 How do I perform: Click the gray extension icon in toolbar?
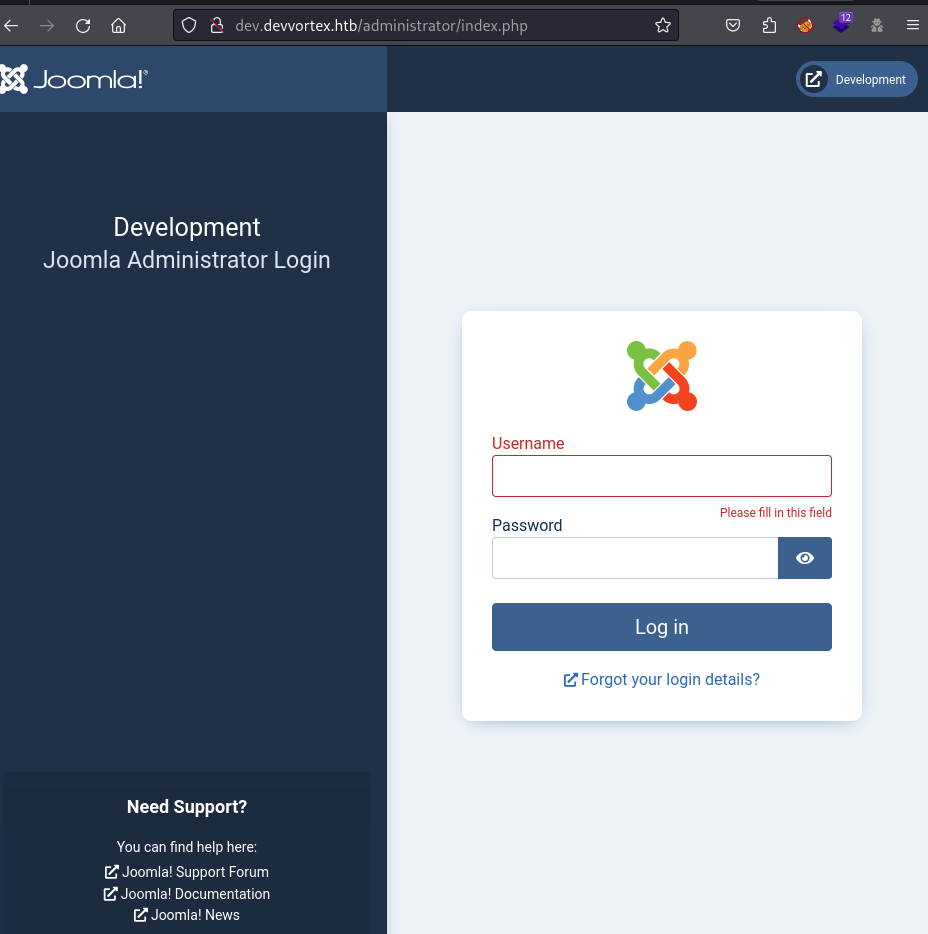[x=876, y=25]
